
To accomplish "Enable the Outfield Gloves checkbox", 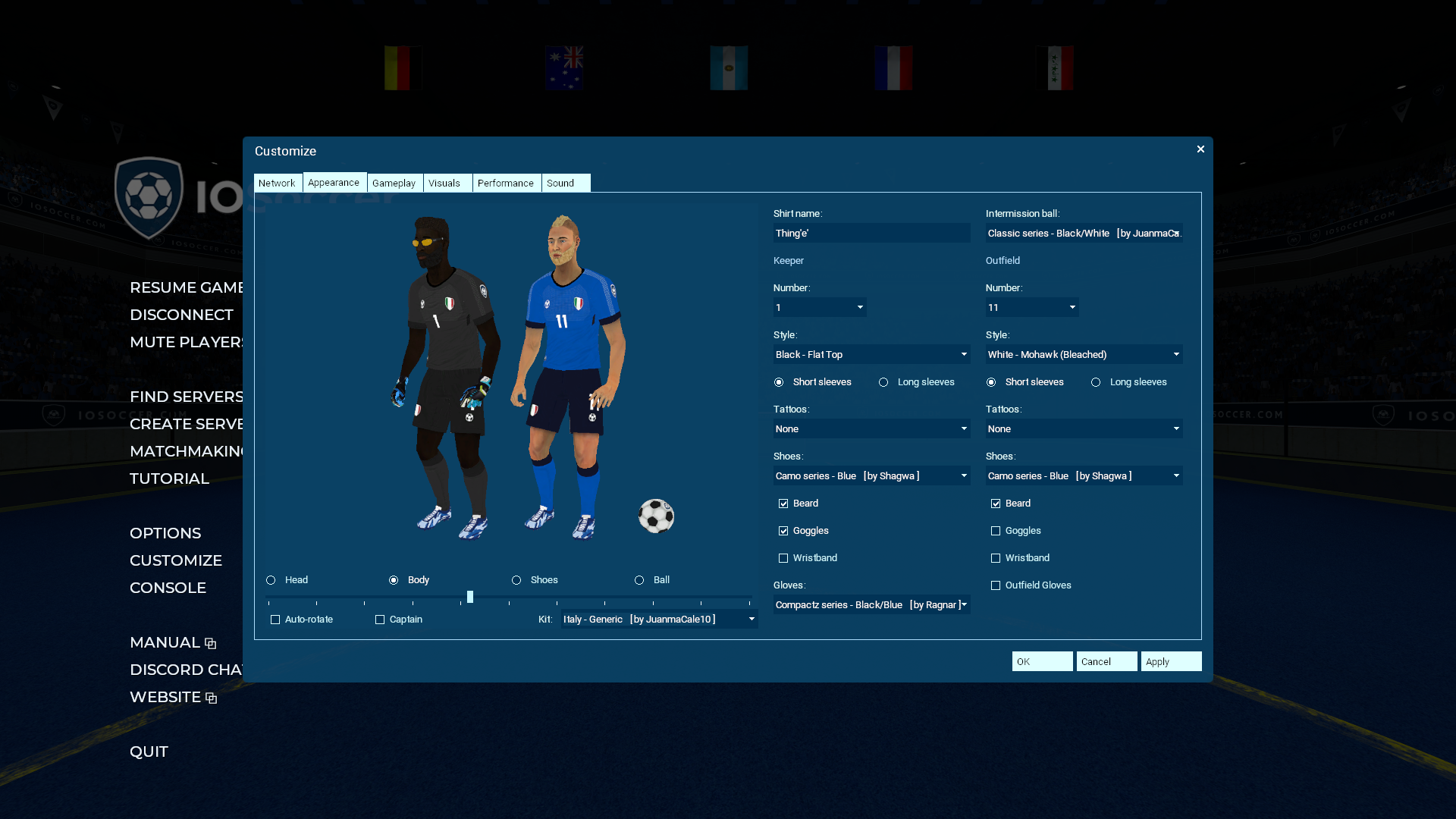I will [x=996, y=585].
